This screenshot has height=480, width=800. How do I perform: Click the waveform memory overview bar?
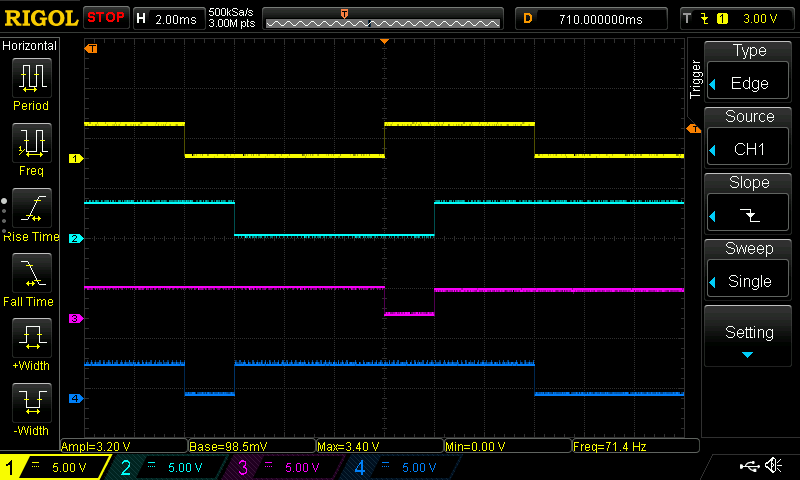(383, 19)
